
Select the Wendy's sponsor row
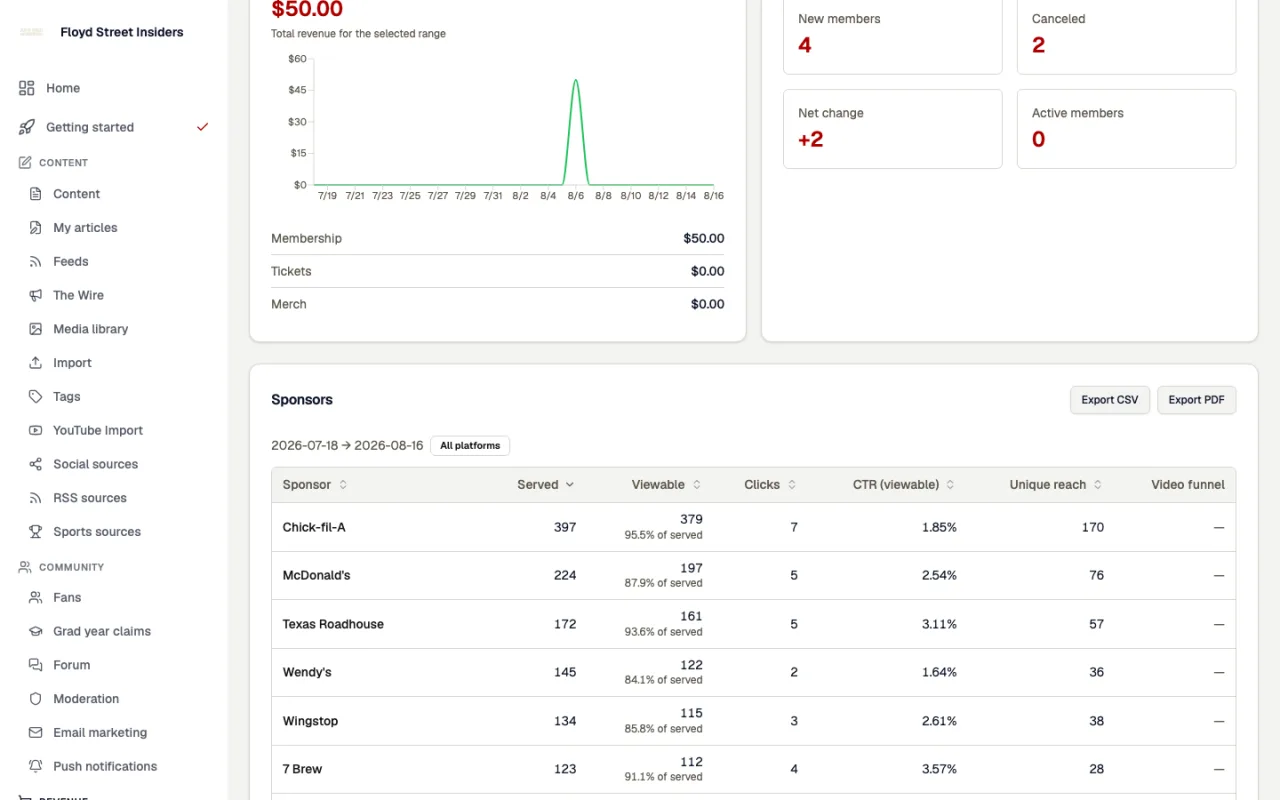pyautogui.click(x=753, y=672)
